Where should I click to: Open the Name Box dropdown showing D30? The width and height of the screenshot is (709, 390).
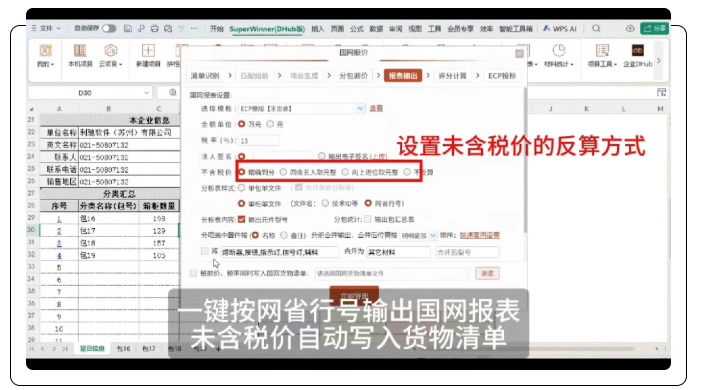click(146, 93)
